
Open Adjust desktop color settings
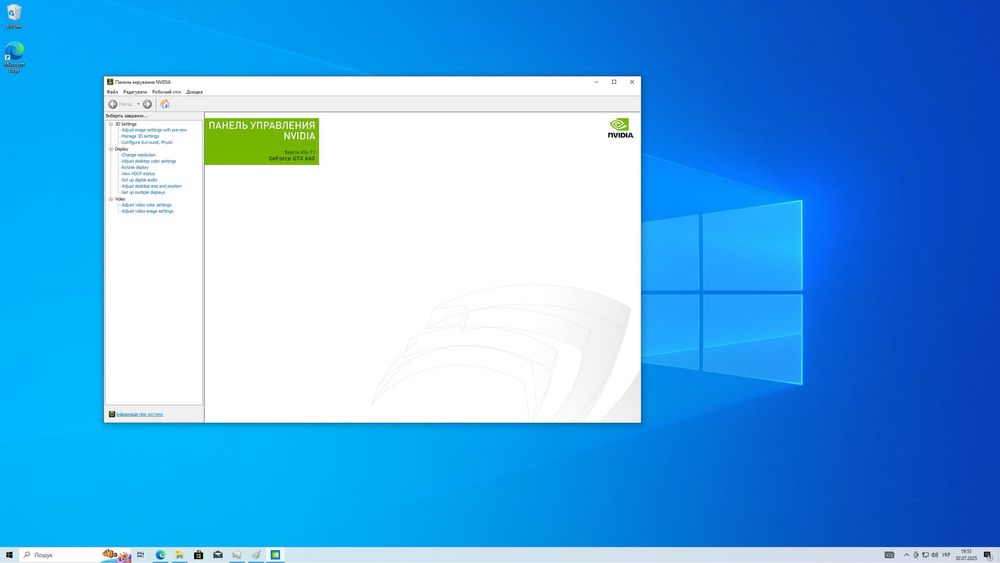149,161
